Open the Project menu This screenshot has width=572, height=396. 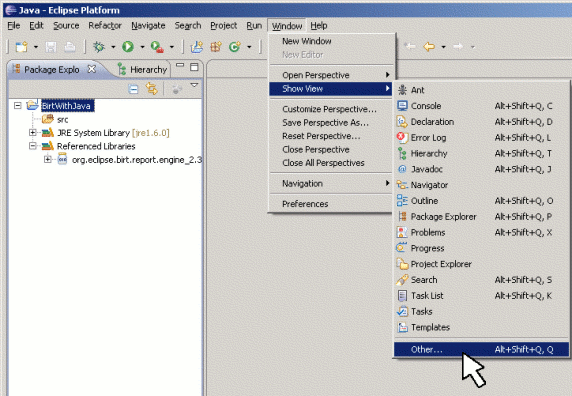pyautogui.click(x=224, y=26)
